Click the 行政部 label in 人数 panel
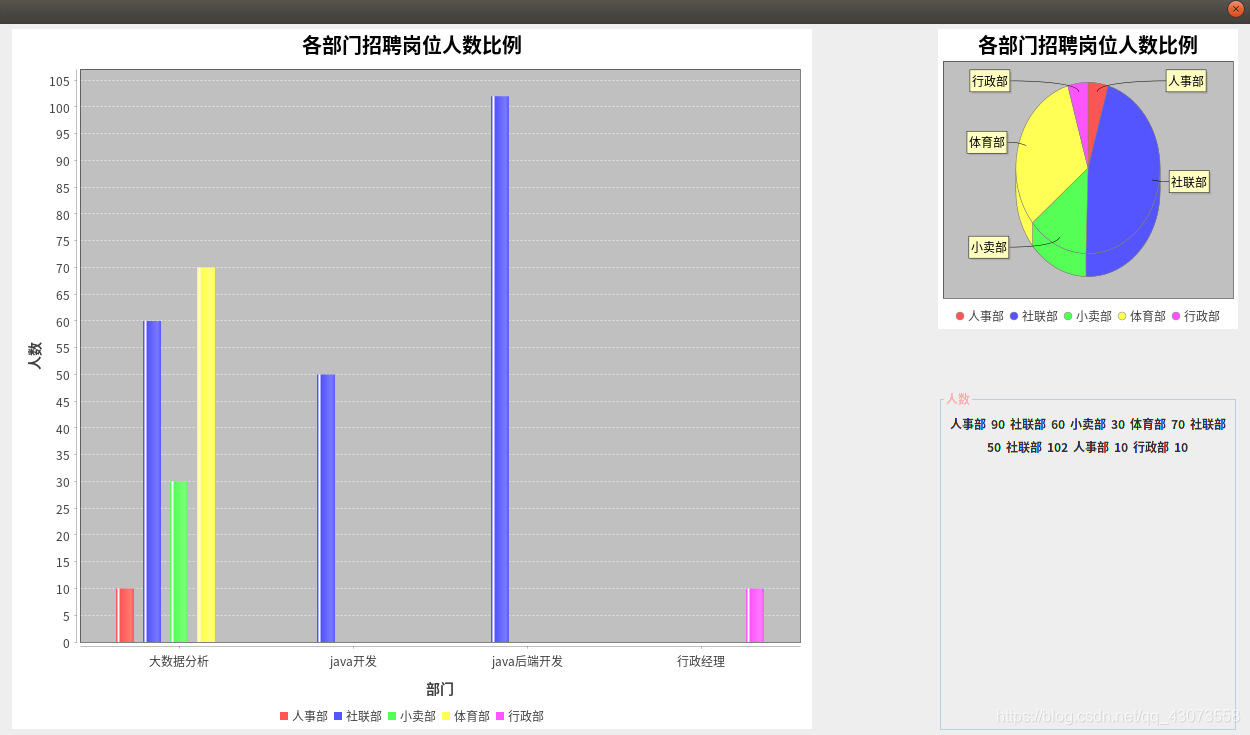Screen dimensions: 1250x735 point(1151,447)
